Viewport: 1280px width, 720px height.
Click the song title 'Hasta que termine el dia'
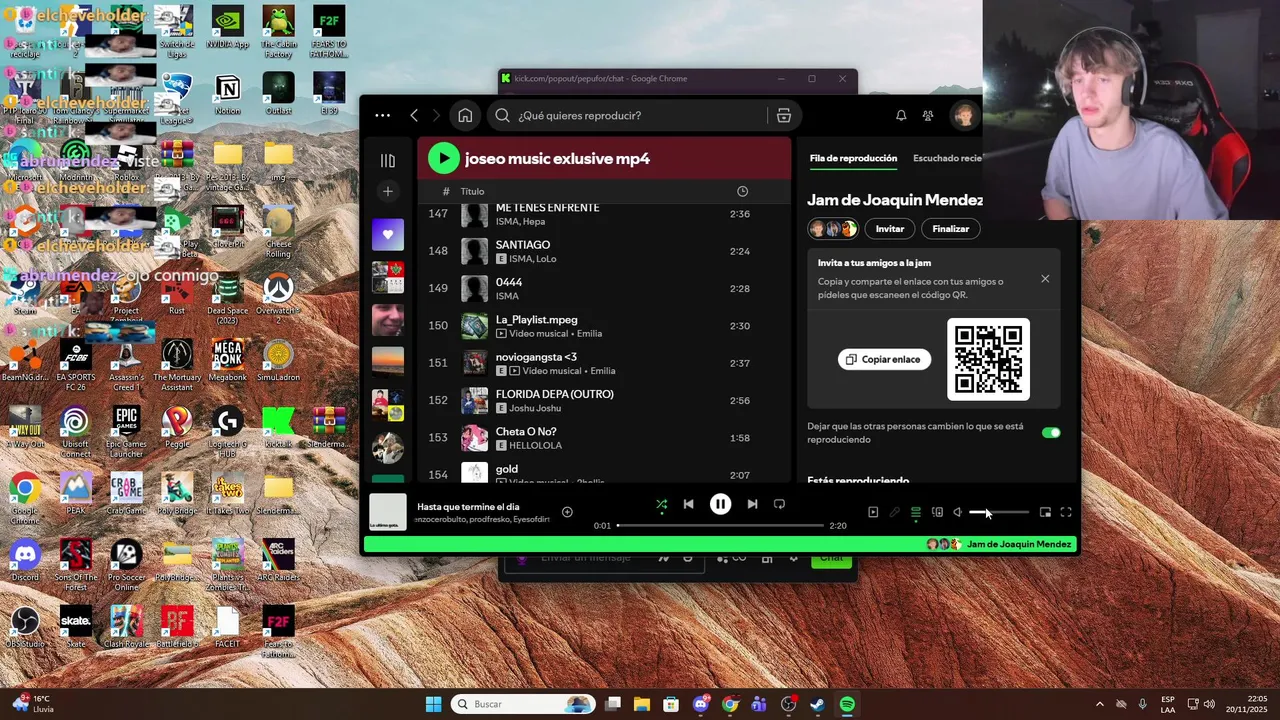(468, 507)
